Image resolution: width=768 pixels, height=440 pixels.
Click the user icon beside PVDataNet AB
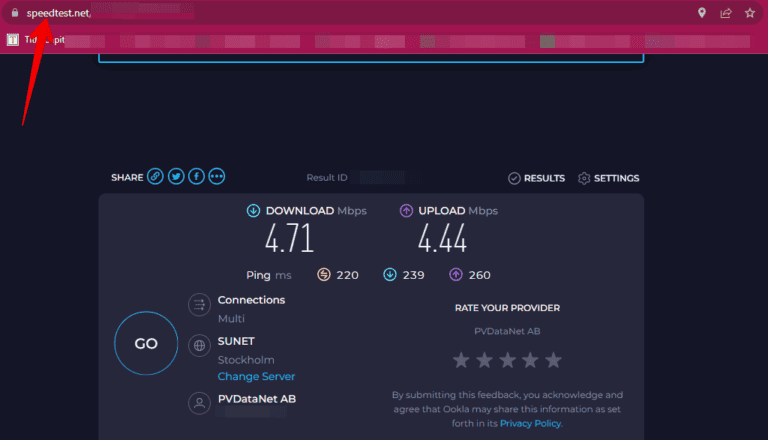(199, 403)
